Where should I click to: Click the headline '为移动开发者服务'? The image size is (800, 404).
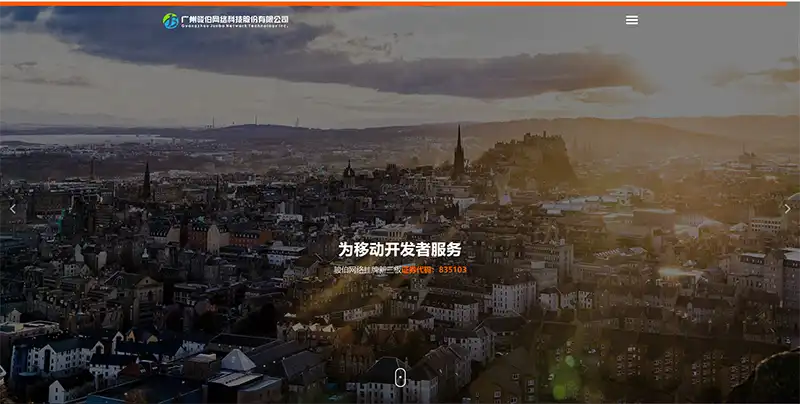click(x=400, y=249)
